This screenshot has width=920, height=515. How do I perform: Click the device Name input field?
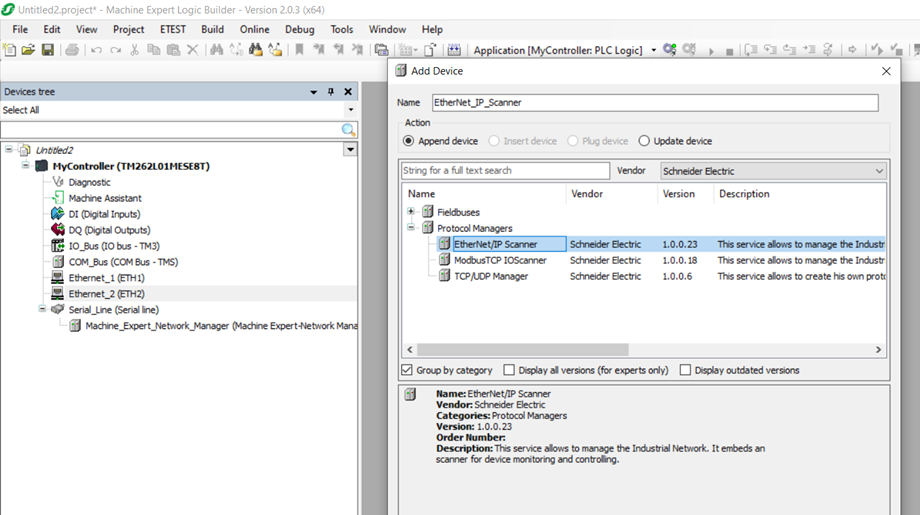point(655,103)
